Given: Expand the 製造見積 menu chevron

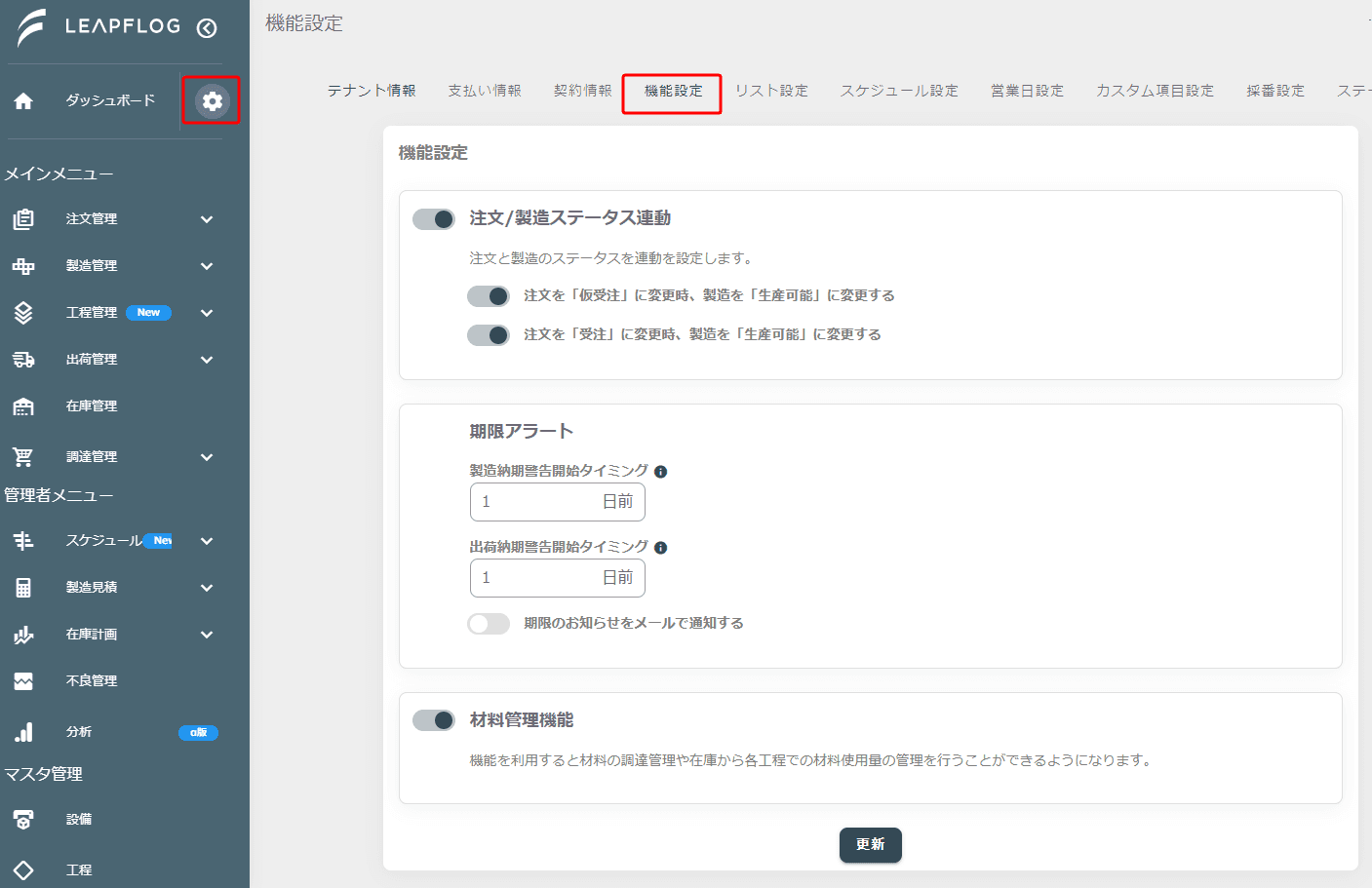Looking at the screenshot, I should 207,588.
